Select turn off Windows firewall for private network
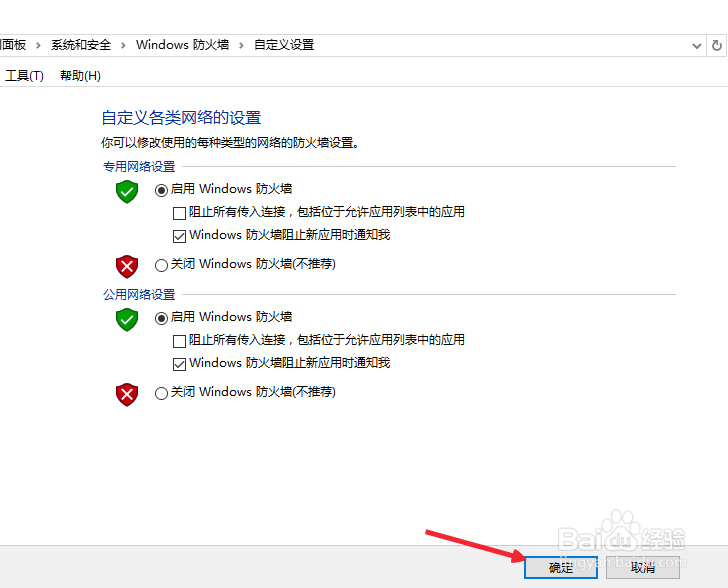Viewport: 728px width, 588px height. [x=161, y=265]
